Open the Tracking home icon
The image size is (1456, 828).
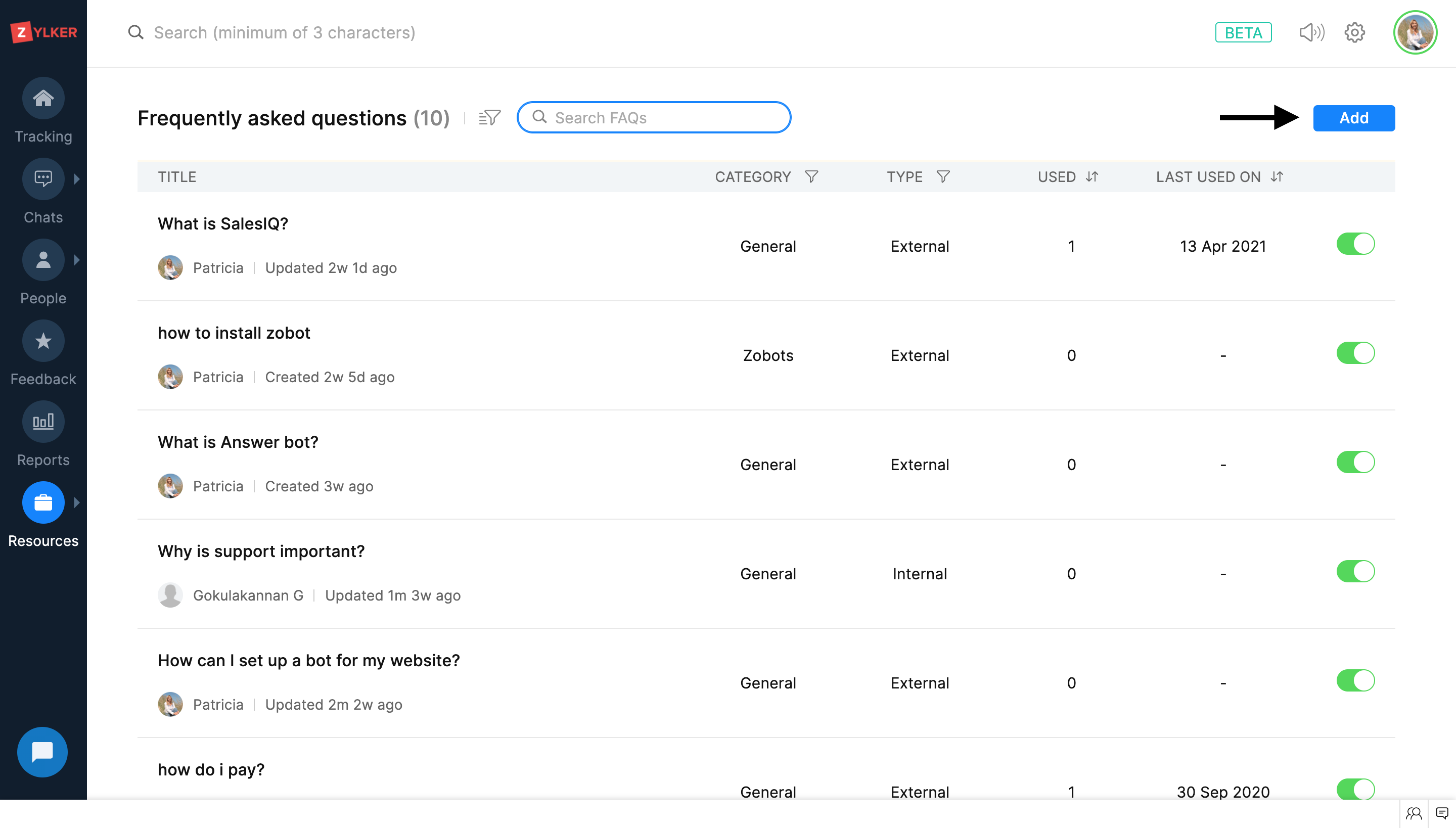pyautogui.click(x=42, y=99)
